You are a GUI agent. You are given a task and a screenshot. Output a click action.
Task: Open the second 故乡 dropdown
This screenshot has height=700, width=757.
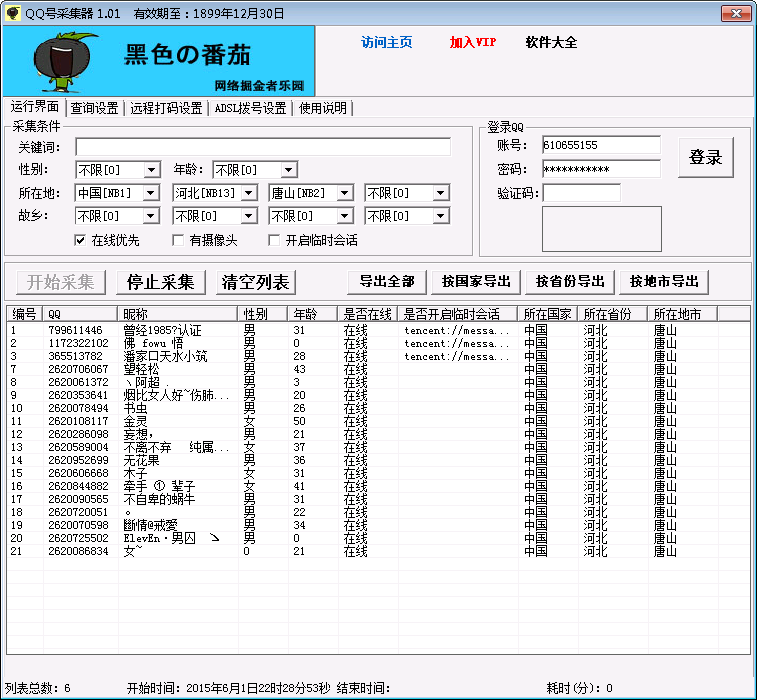click(248, 215)
